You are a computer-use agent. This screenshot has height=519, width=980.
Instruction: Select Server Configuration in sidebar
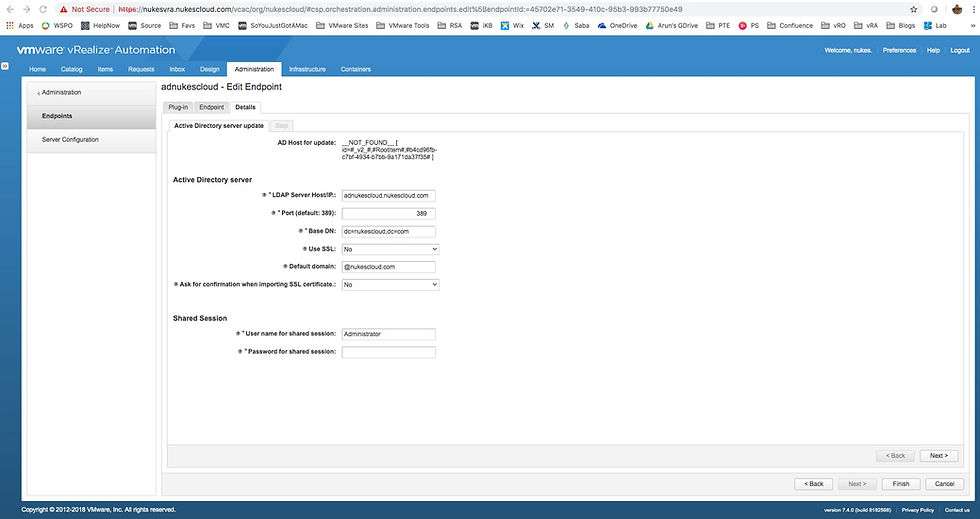(x=91, y=140)
